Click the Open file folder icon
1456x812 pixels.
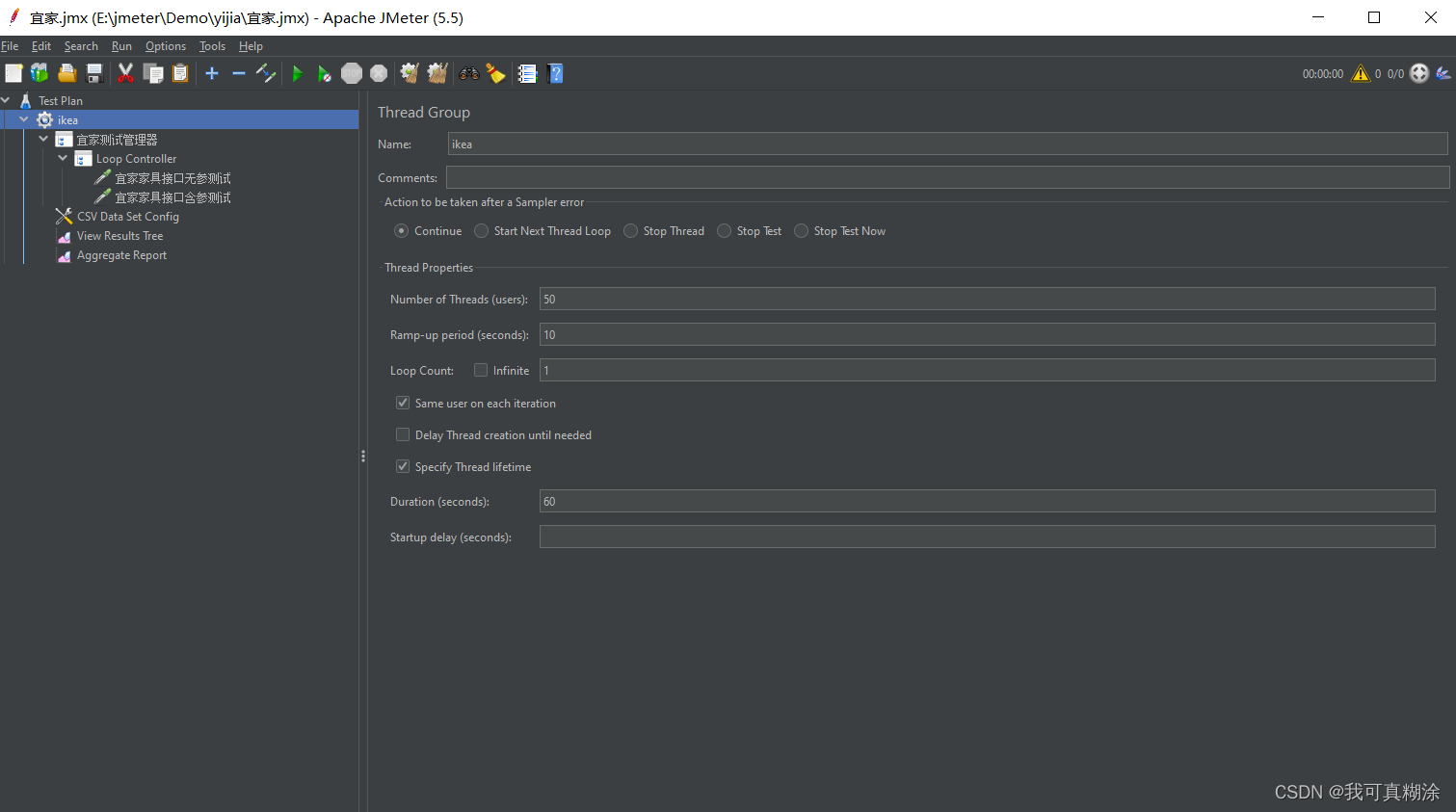click(x=67, y=73)
